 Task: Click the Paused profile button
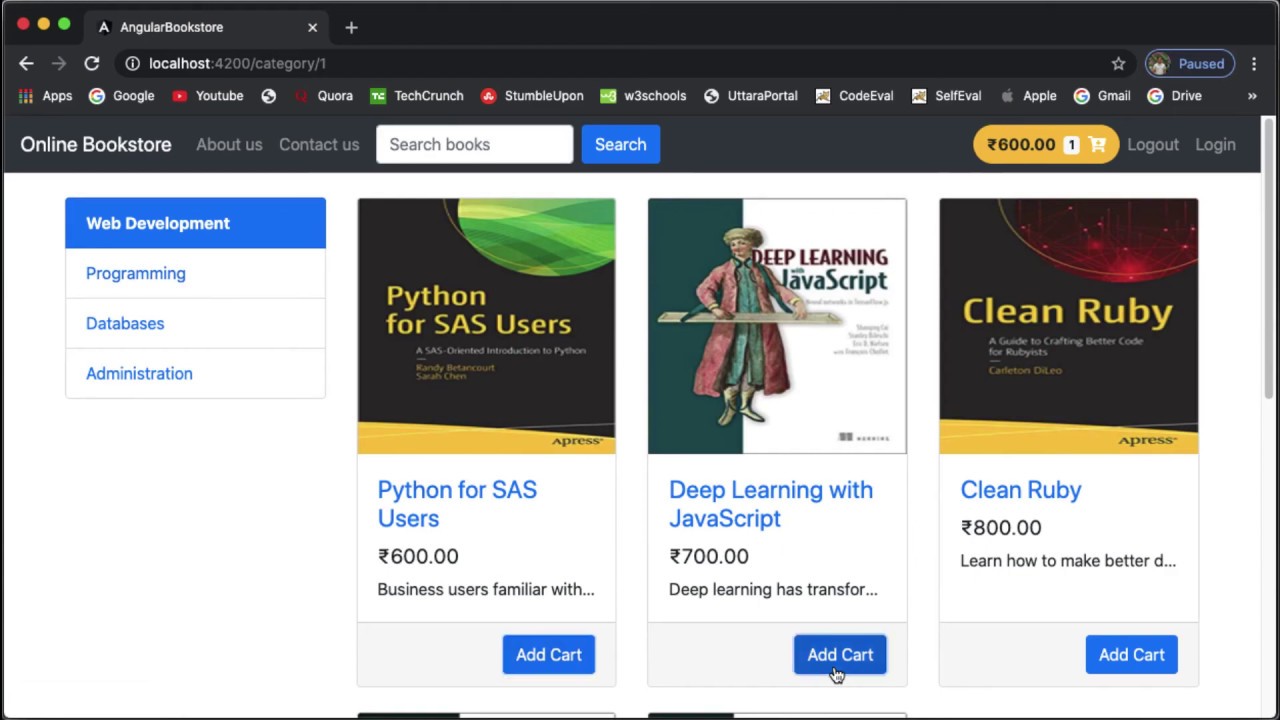click(1190, 63)
